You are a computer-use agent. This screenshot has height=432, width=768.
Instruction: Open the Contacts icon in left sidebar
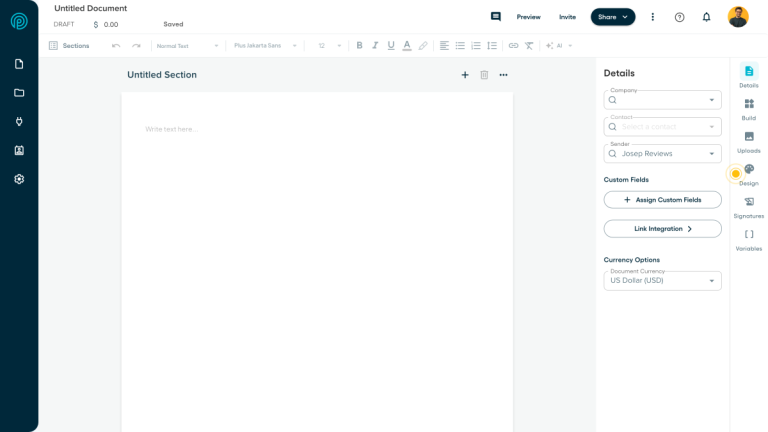coord(19,150)
